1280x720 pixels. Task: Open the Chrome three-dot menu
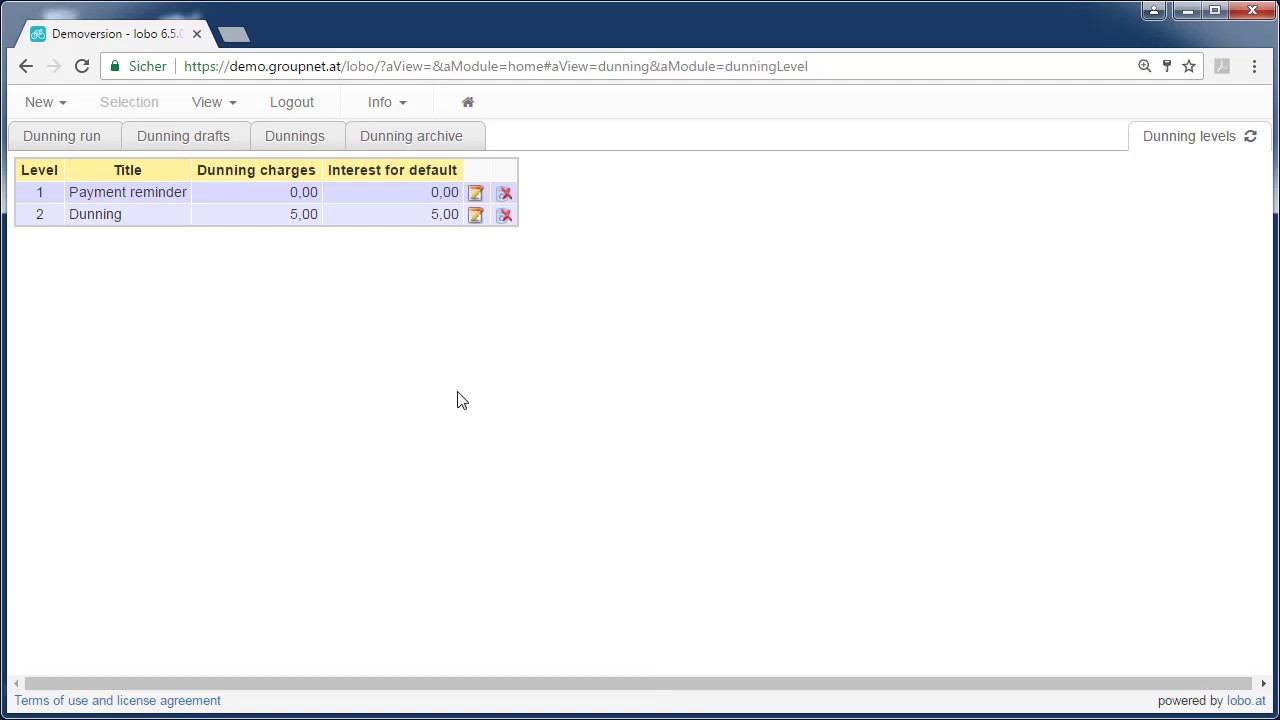[x=1254, y=66]
